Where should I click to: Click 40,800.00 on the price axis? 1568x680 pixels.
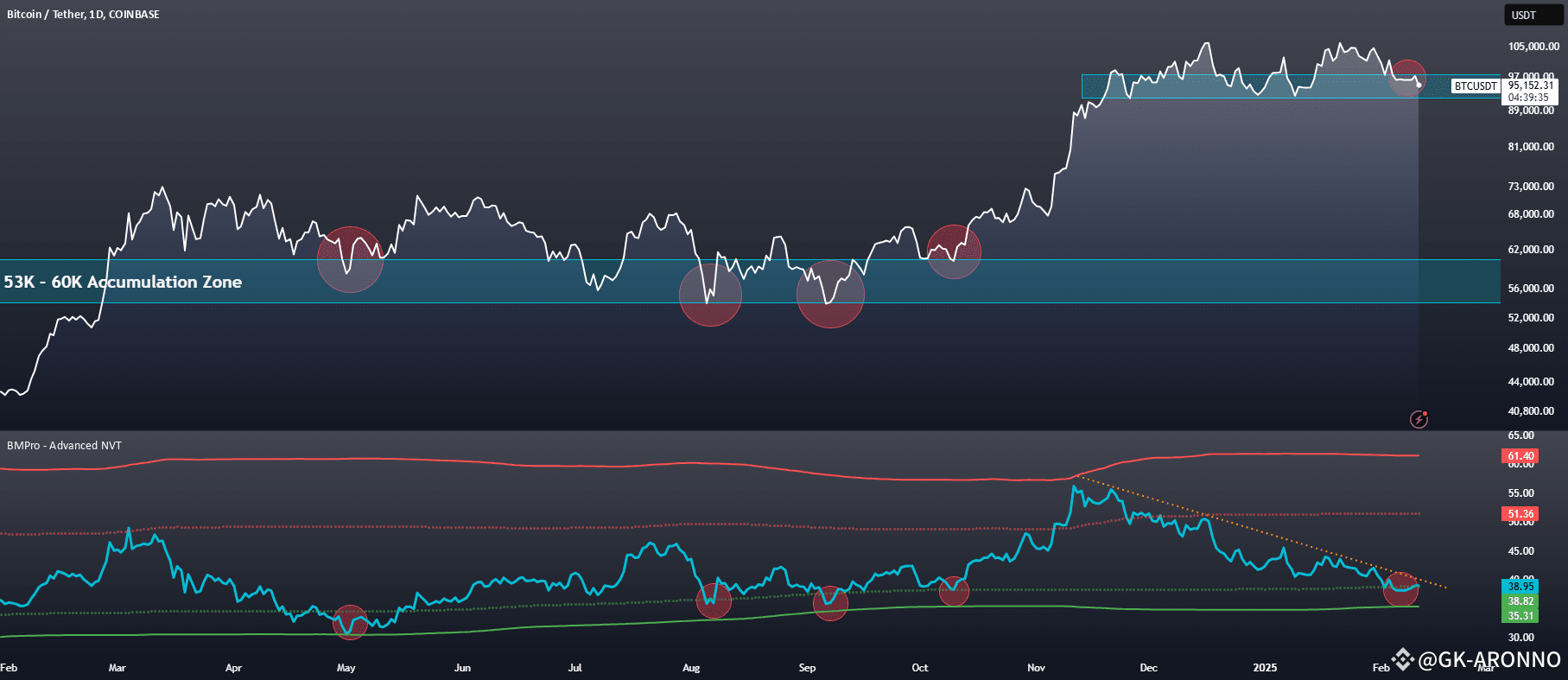(1531, 411)
